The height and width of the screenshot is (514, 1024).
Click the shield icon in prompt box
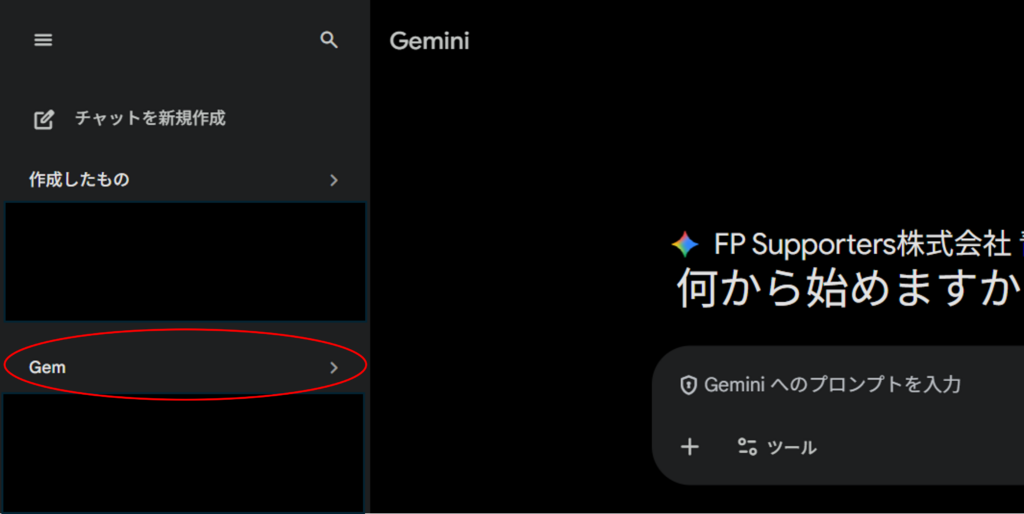688,385
